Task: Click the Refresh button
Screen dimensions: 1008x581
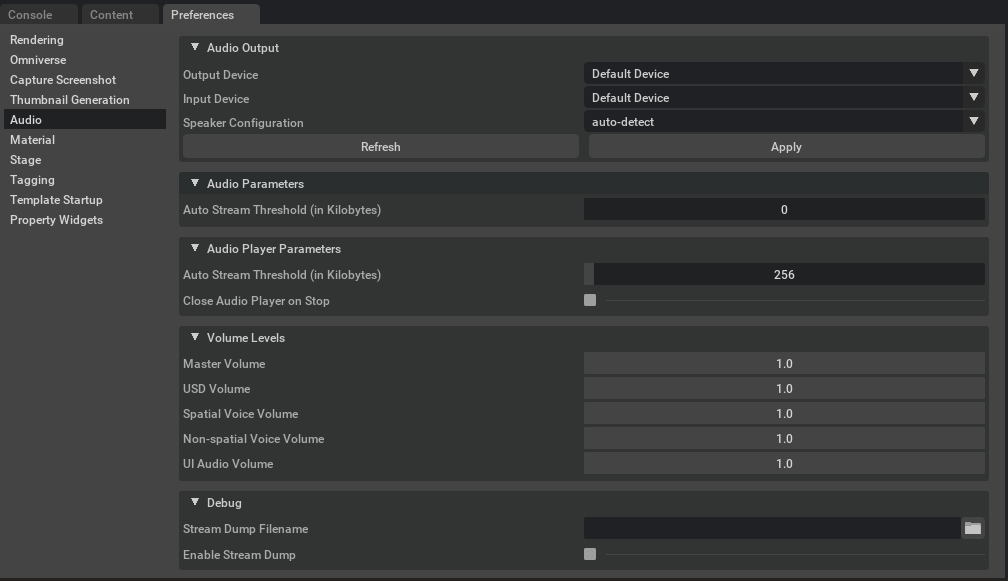Action: click(381, 146)
